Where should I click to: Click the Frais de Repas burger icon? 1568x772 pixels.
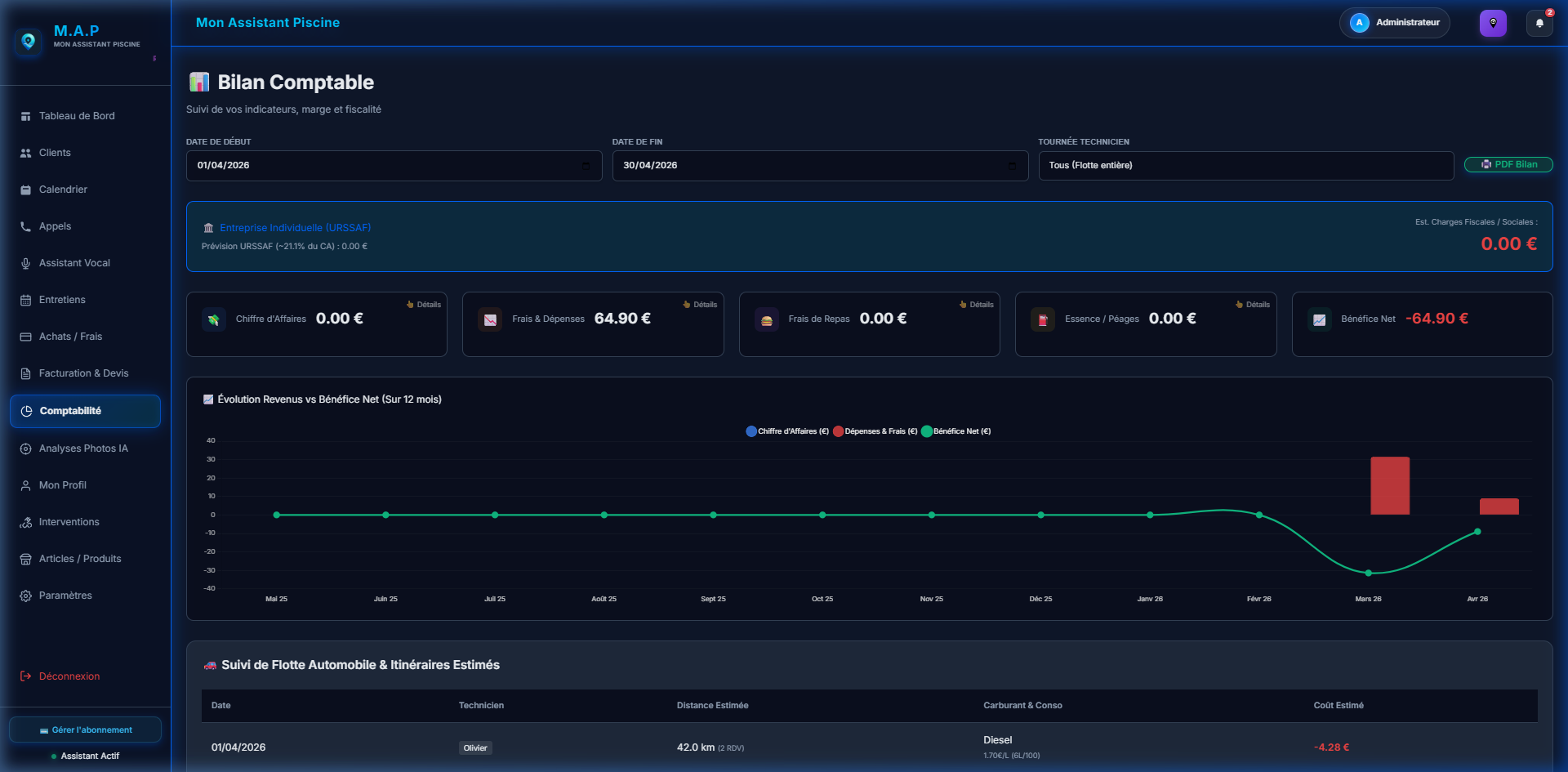click(766, 320)
